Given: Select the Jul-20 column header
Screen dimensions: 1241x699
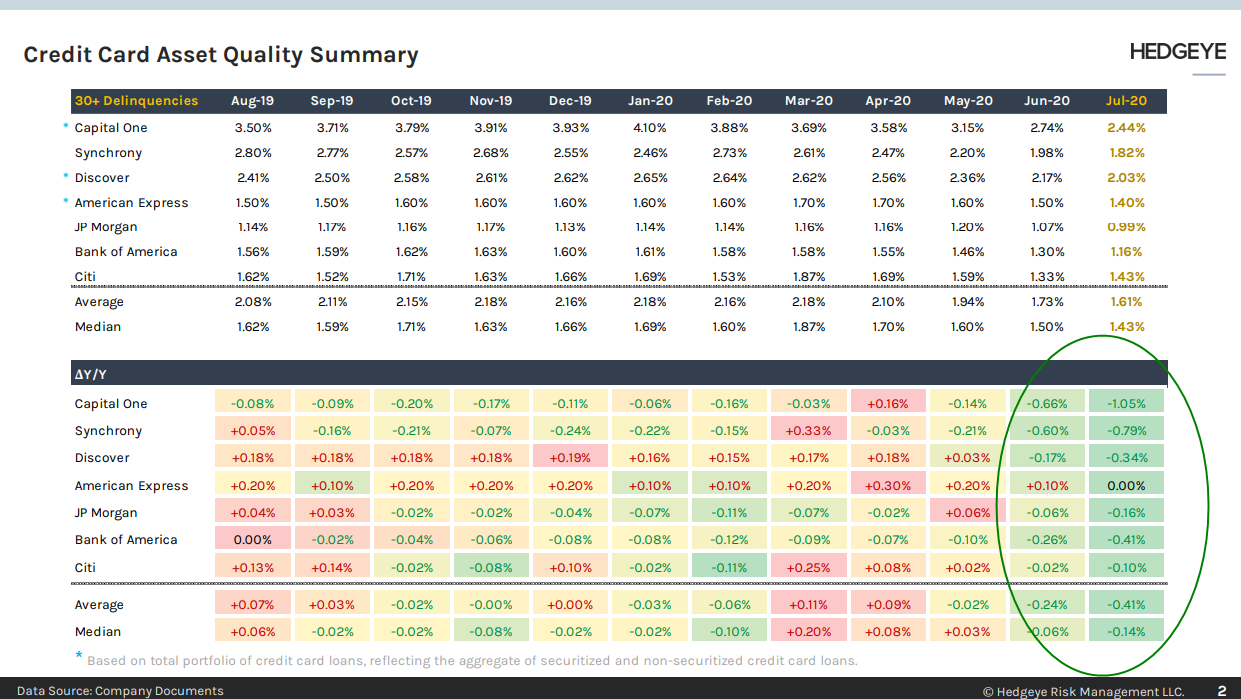Looking at the screenshot, I should pyautogui.click(x=1126, y=101).
